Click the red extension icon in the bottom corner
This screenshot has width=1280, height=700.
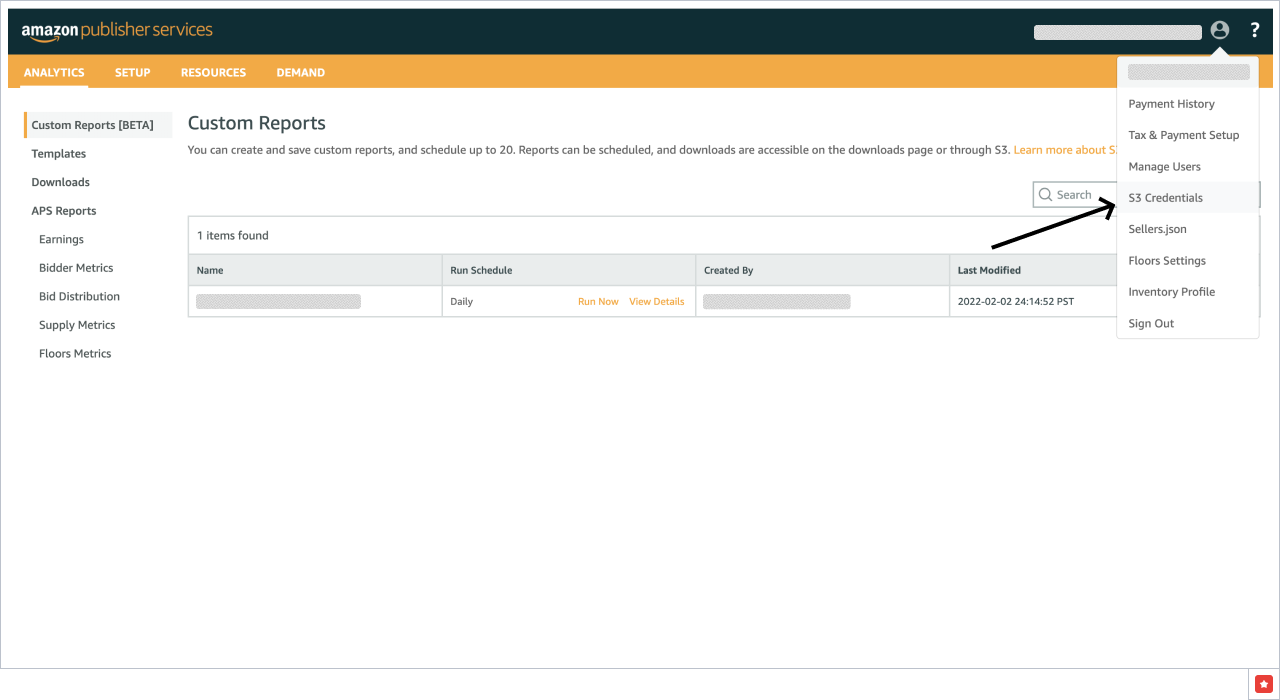[x=1263, y=685]
